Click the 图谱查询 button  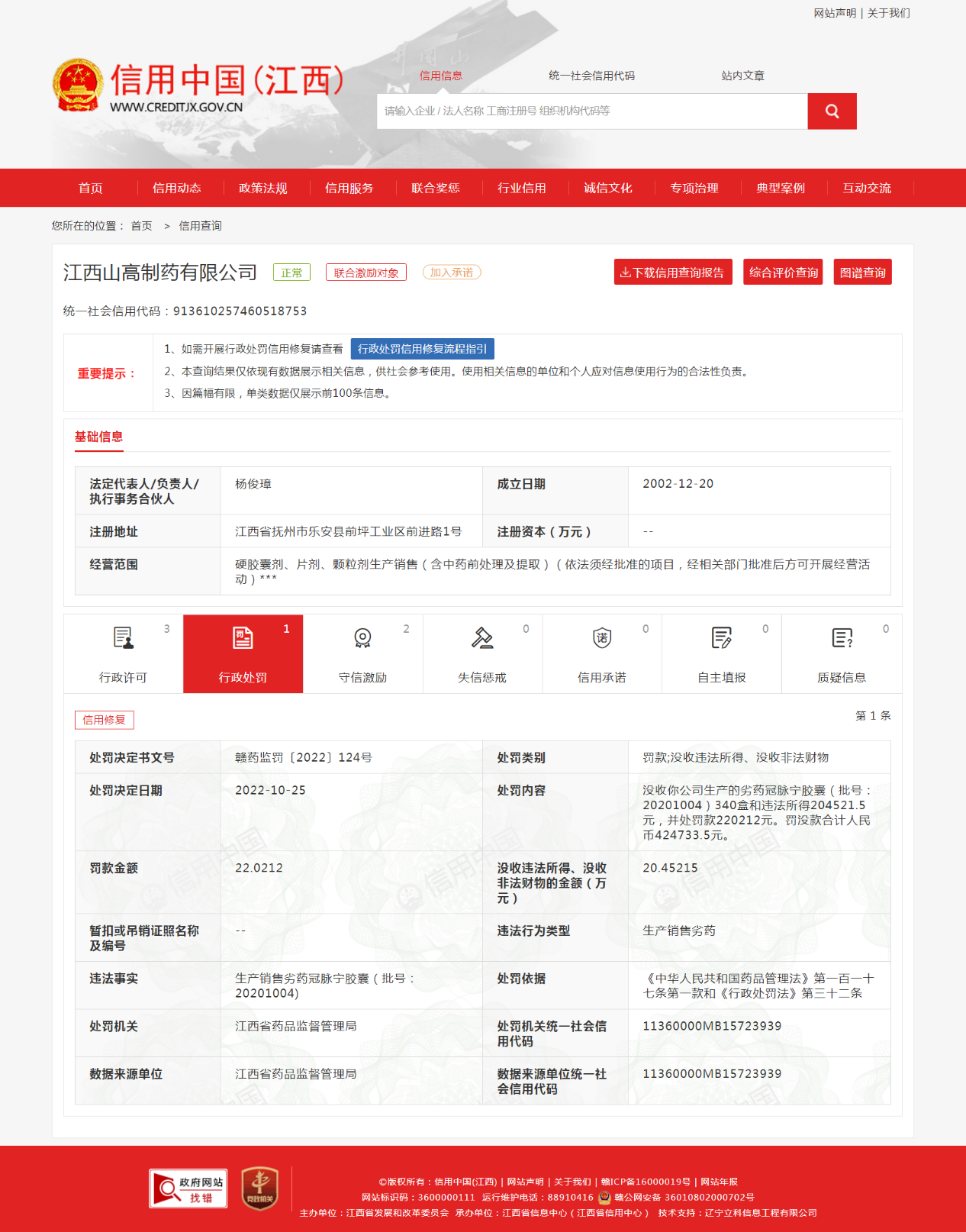coord(863,273)
